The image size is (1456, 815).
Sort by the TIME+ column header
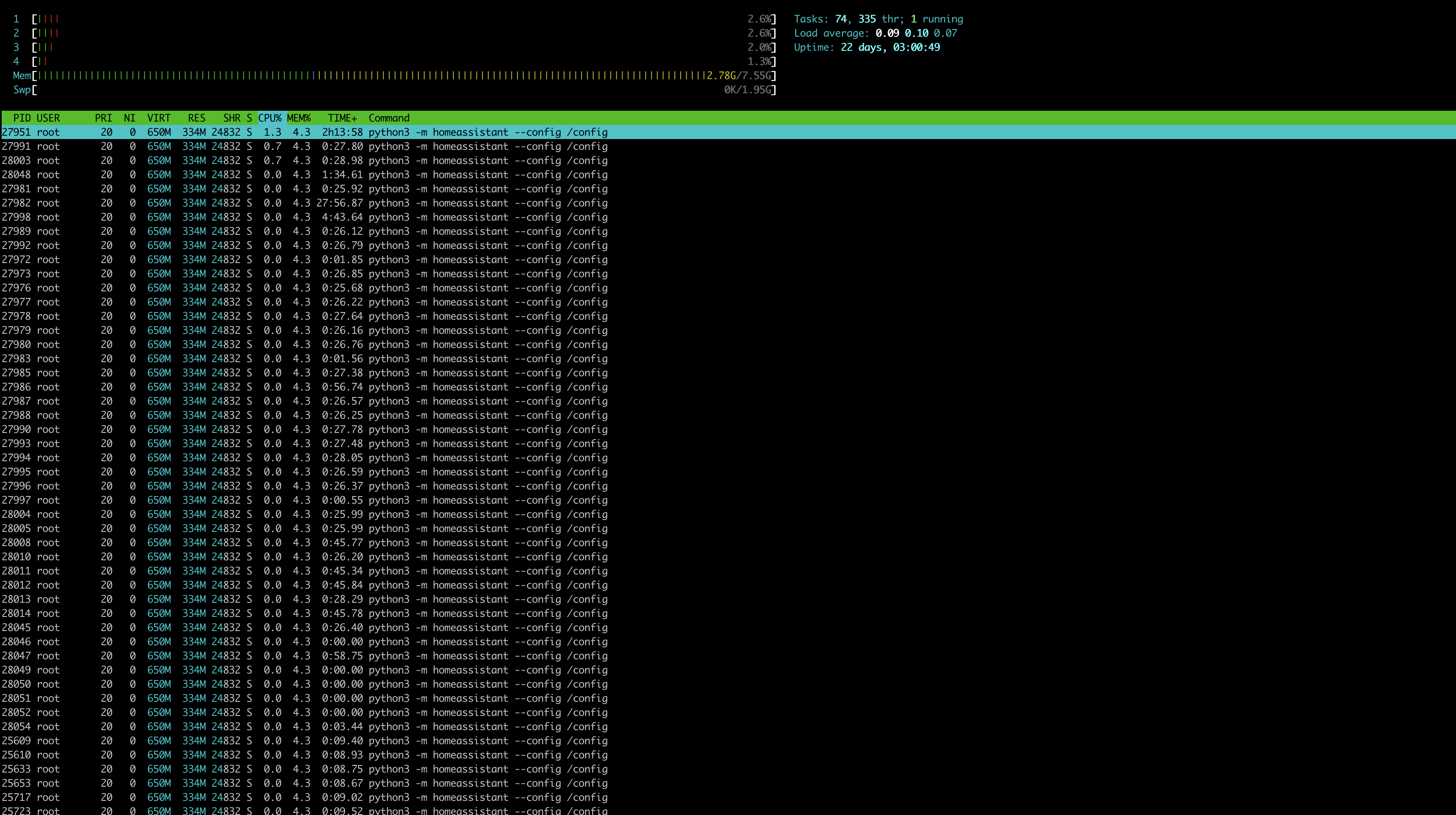(x=343, y=118)
